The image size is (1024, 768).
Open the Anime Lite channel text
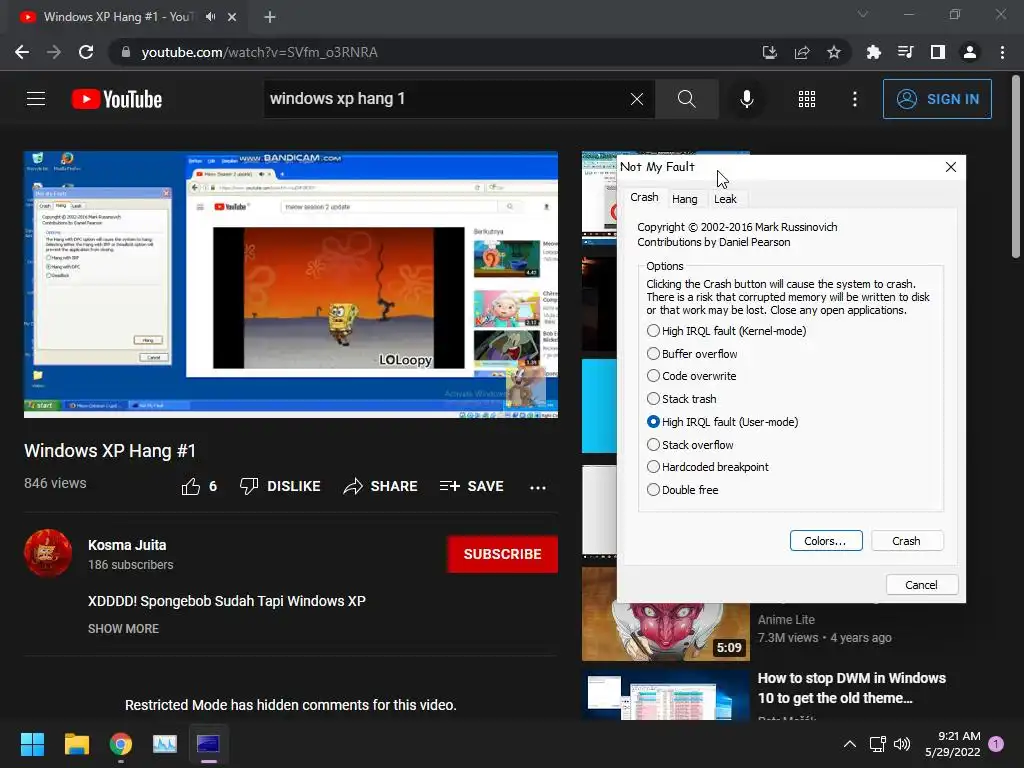pyautogui.click(x=786, y=620)
